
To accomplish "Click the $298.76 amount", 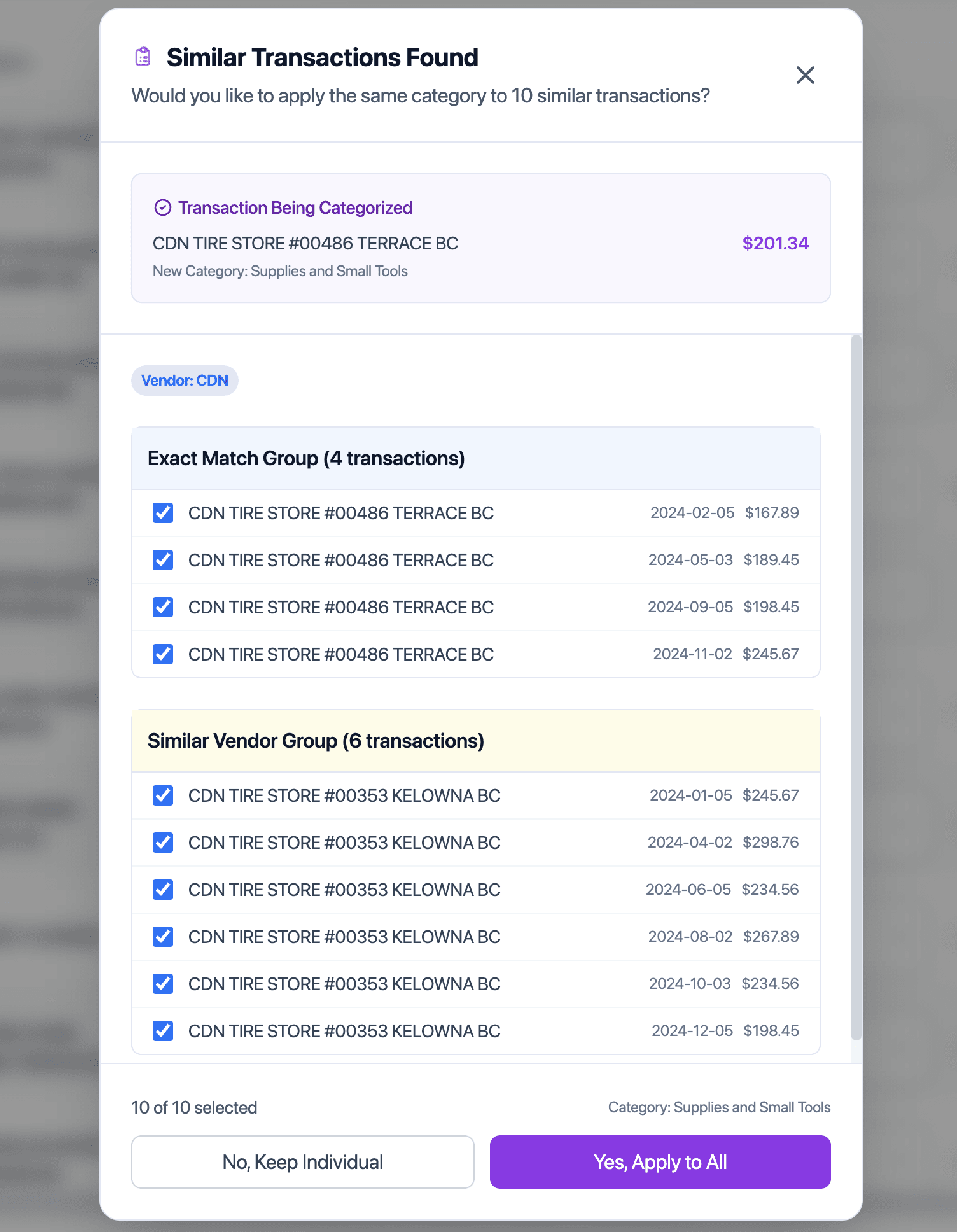I will click(771, 843).
